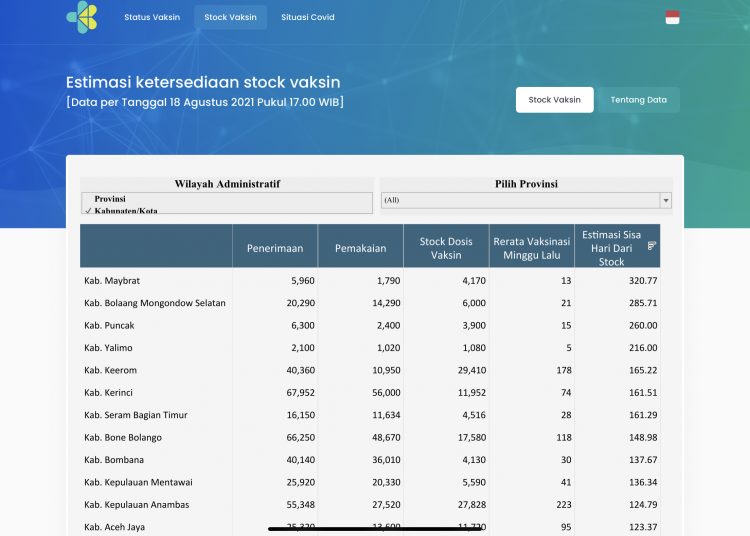Open the Pilih Provinsi dropdown arrow
Image resolution: width=750 pixels, height=536 pixels.
(x=665, y=200)
